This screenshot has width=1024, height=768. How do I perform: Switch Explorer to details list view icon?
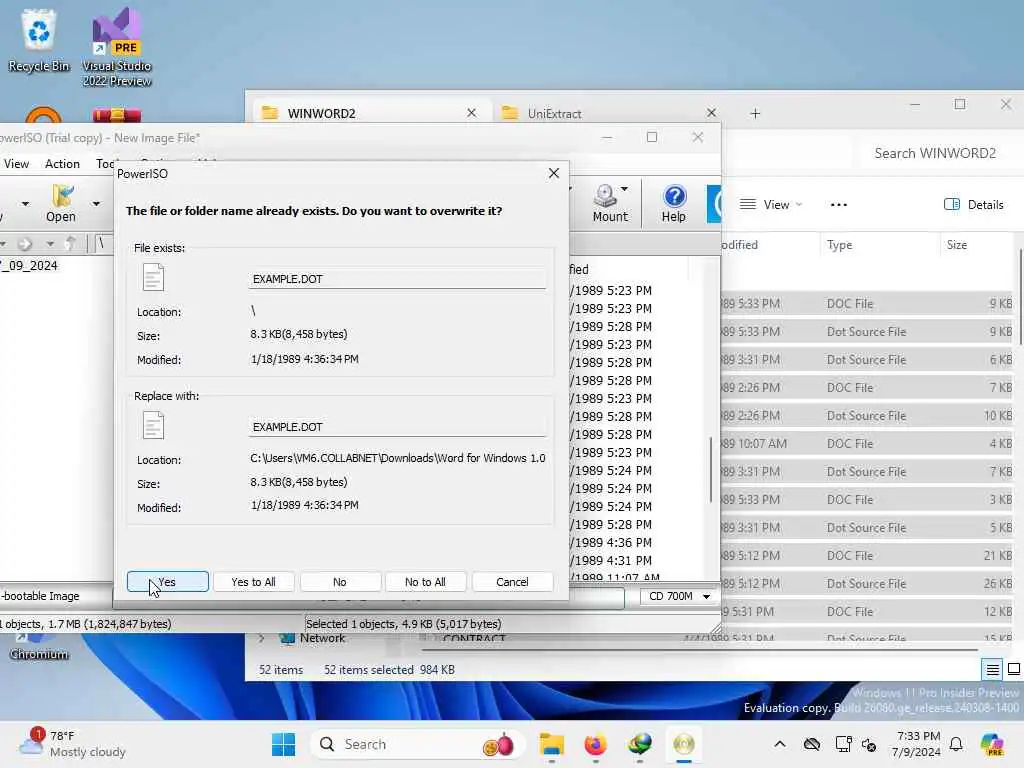click(x=993, y=669)
